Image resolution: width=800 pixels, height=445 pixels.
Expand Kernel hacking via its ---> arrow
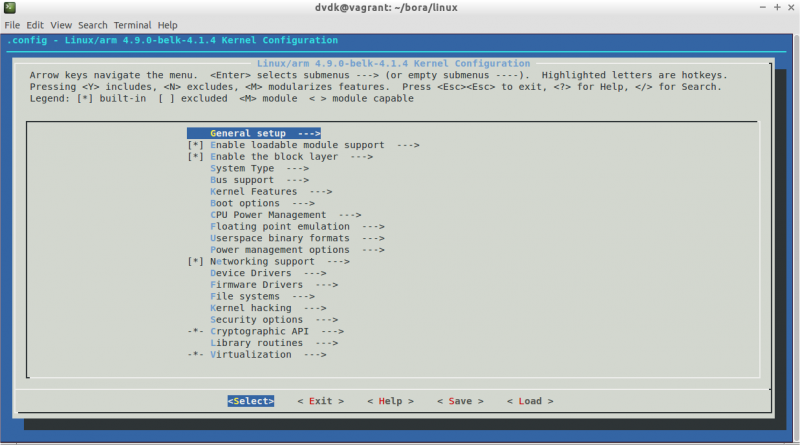315,308
